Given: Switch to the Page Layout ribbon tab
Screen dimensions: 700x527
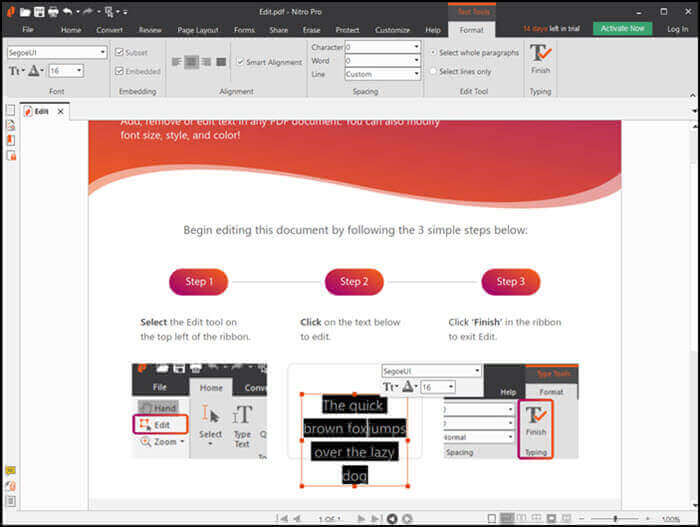Looking at the screenshot, I should click(199, 30).
